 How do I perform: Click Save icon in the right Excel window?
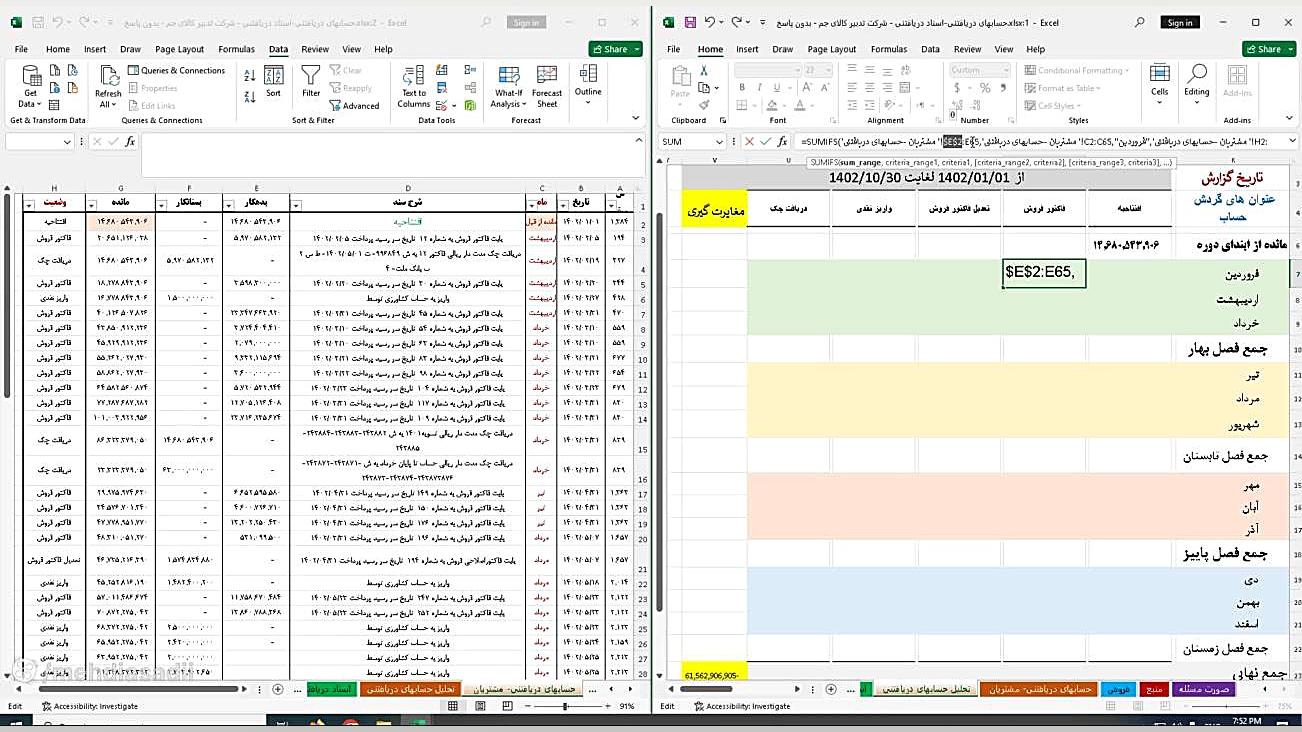tap(690, 22)
